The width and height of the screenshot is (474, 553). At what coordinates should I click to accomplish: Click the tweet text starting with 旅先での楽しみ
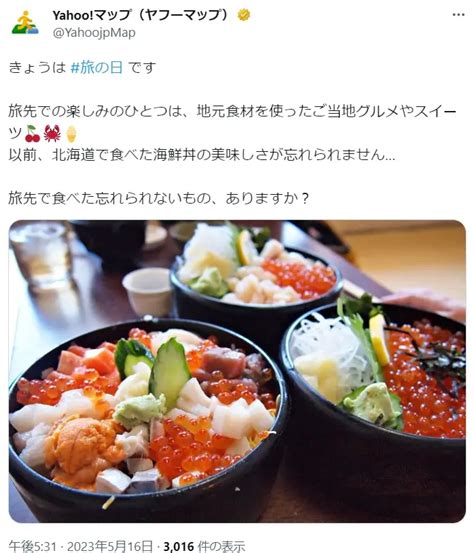pos(232,122)
